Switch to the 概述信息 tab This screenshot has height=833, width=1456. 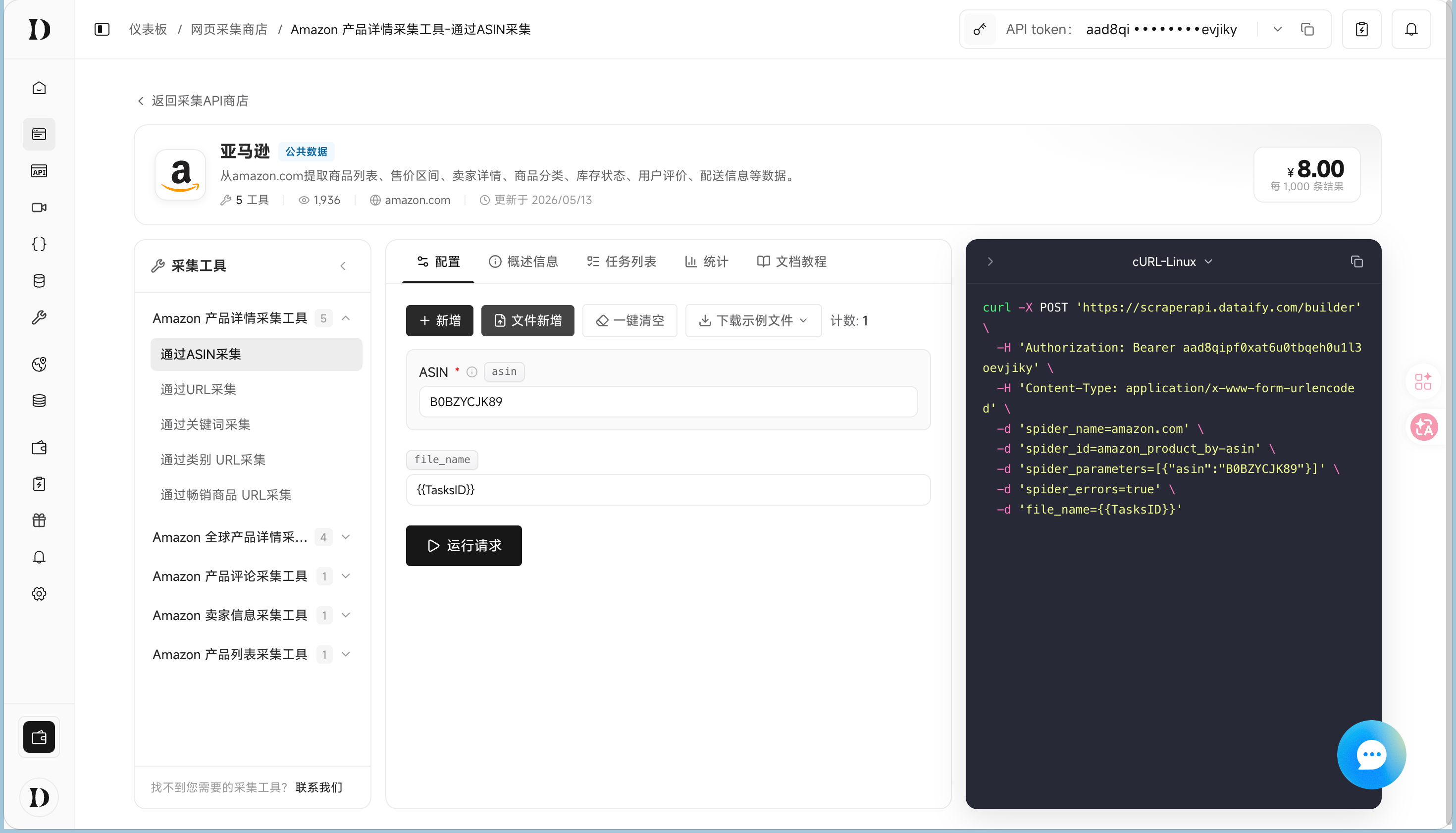coord(523,261)
